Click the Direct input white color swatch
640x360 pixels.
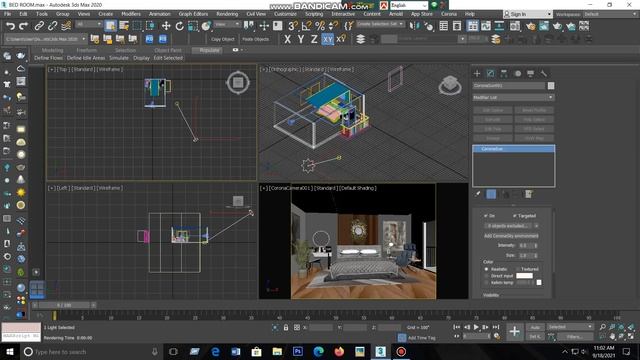tap(524, 276)
